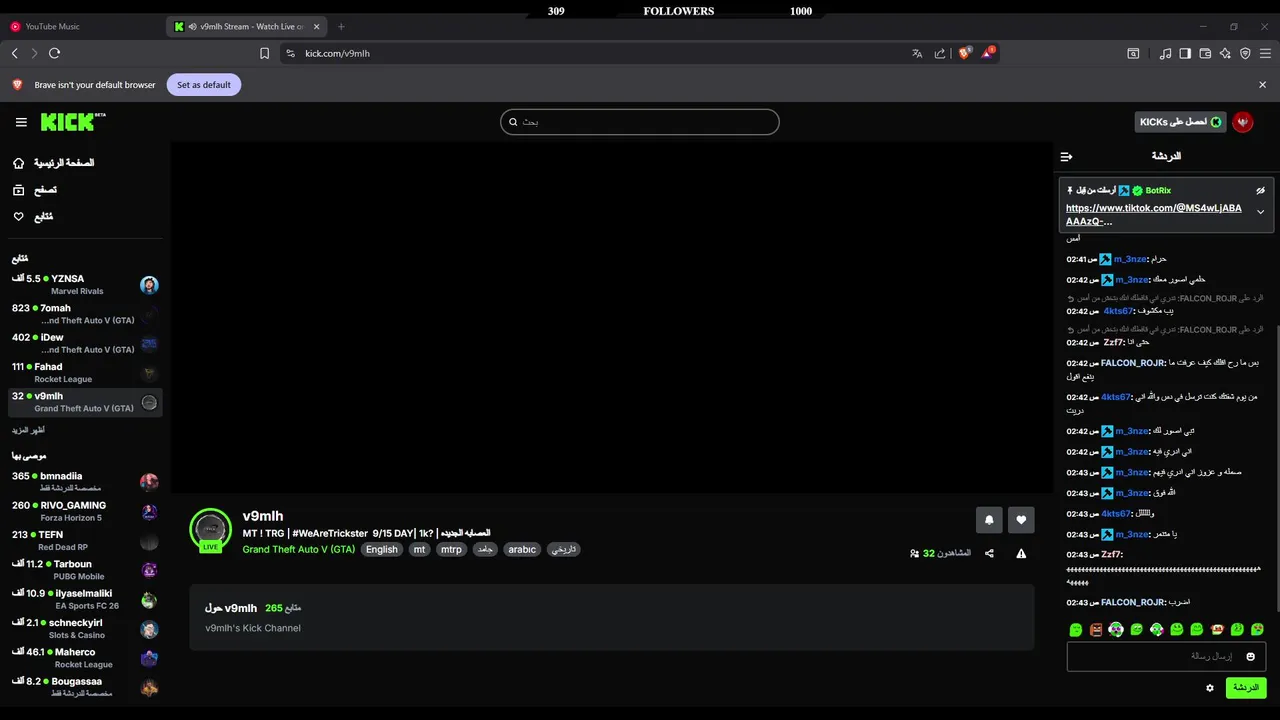This screenshot has width=1280, height=720.
Task: Select v9mlh channel in sidebar
Action: point(85,402)
